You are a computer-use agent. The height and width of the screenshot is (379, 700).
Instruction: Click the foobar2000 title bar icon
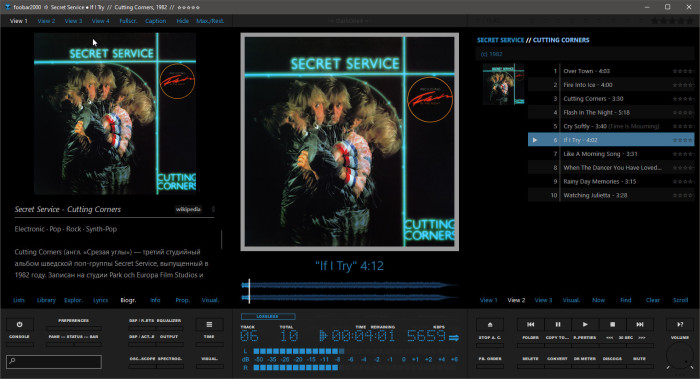(8, 7)
